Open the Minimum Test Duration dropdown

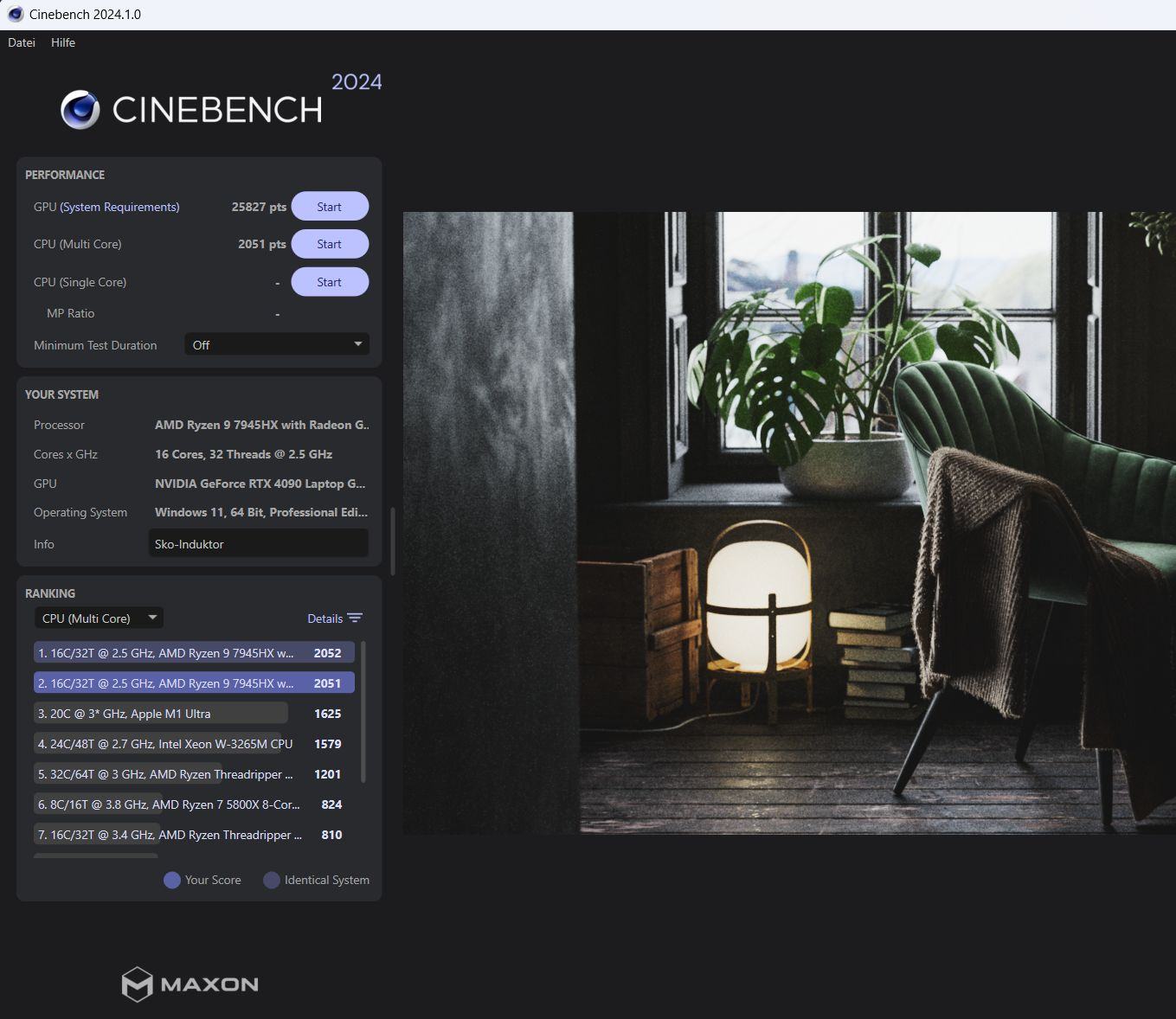click(277, 344)
